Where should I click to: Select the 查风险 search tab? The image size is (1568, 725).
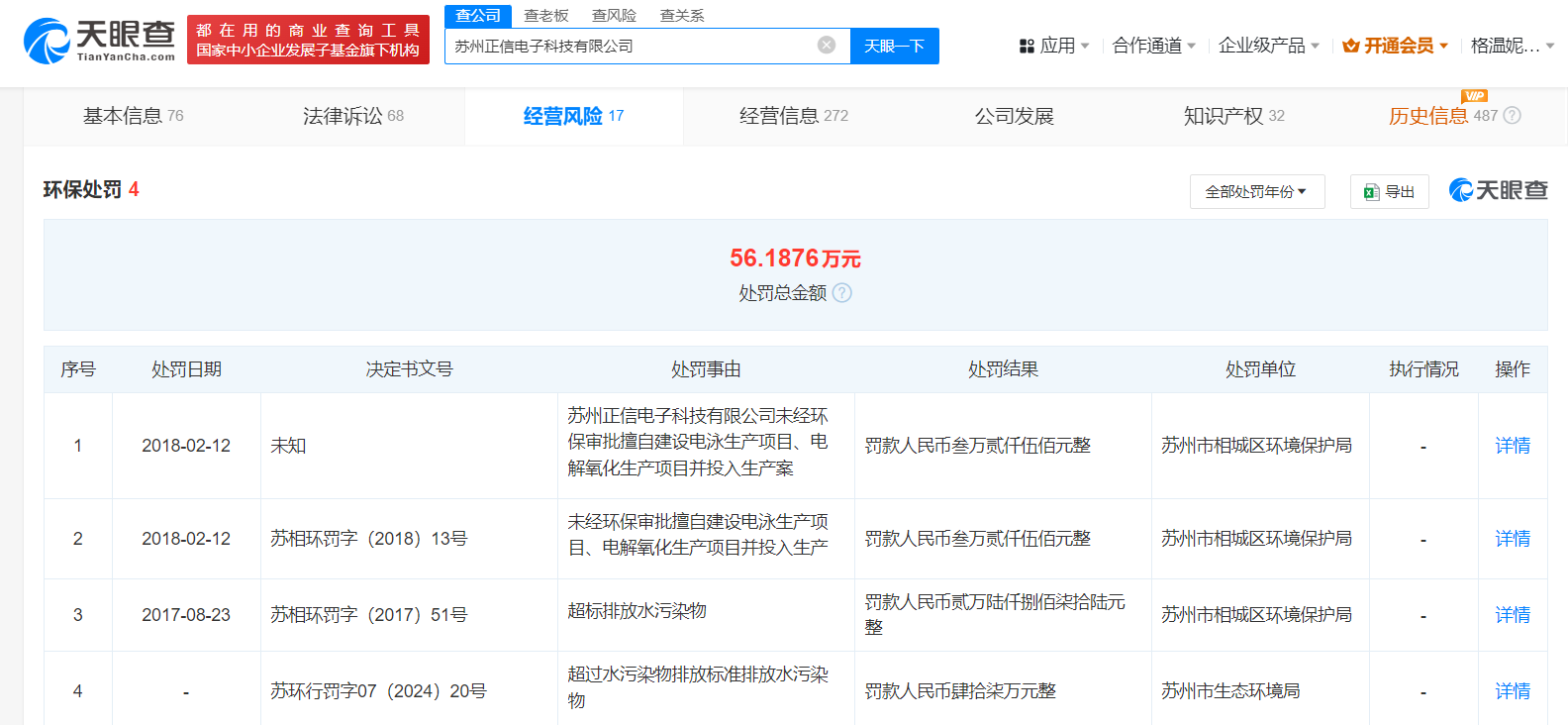[x=614, y=16]
